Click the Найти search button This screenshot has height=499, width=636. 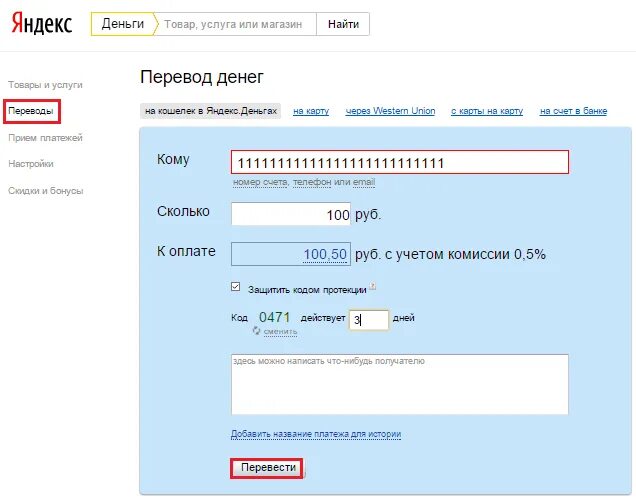(343, 24)
